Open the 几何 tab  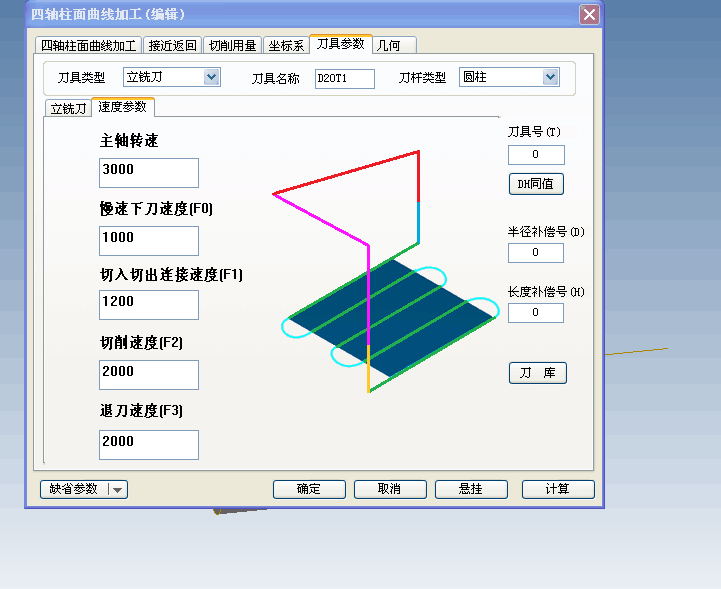coord(389,46)
